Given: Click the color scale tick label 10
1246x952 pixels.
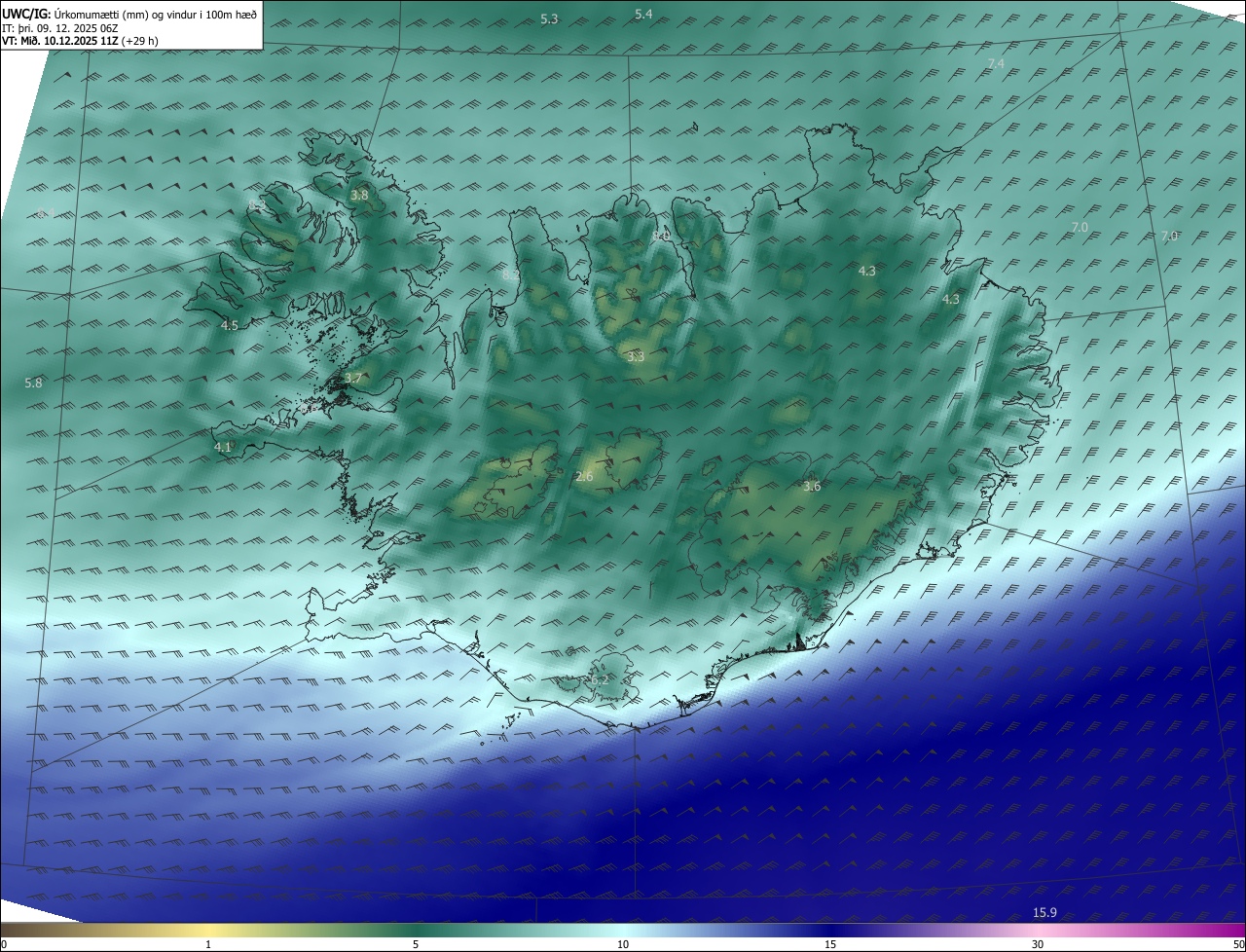Looking at the screenshot, I should coord(623,944).
